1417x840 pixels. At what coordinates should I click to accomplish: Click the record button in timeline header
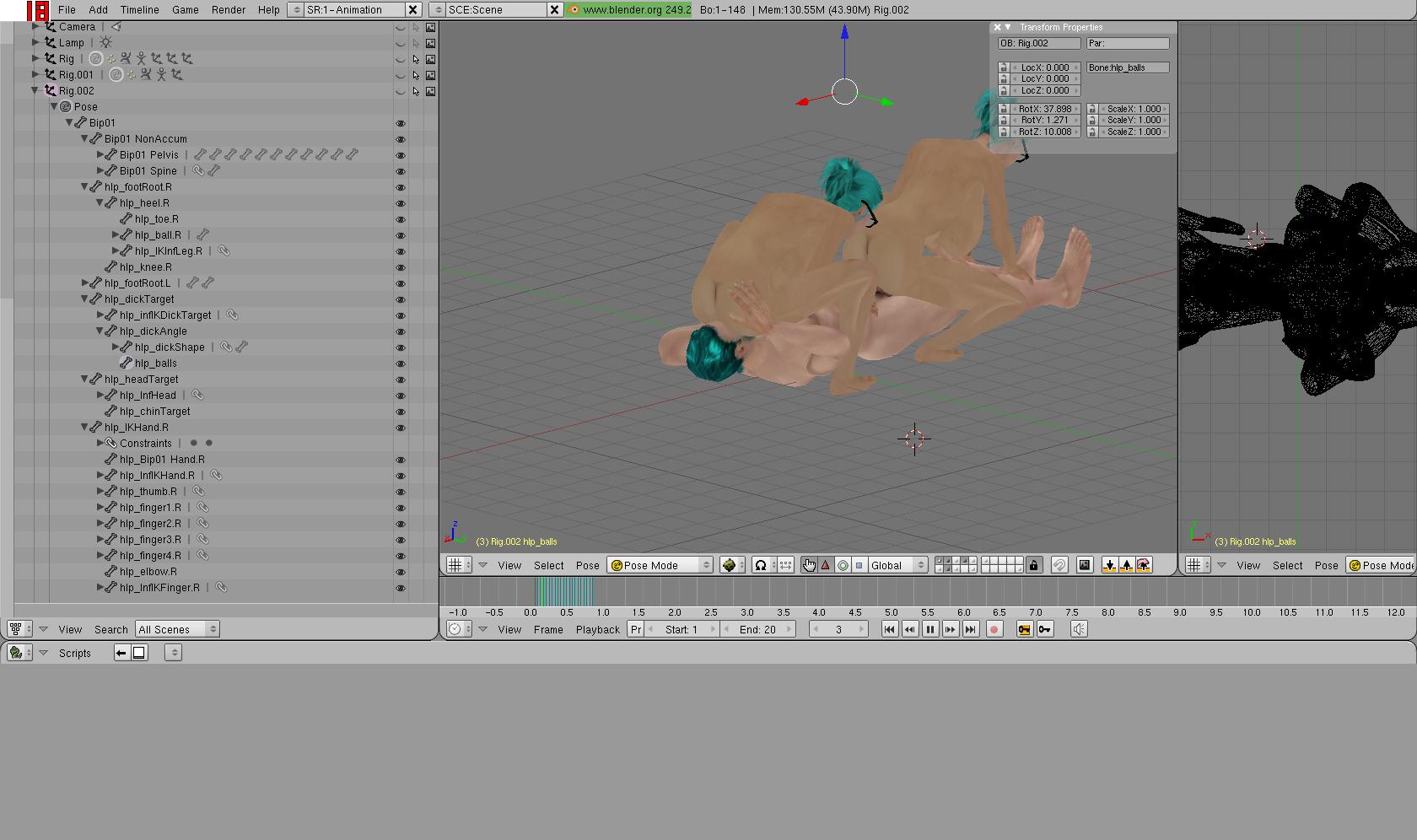click(994, 629)
